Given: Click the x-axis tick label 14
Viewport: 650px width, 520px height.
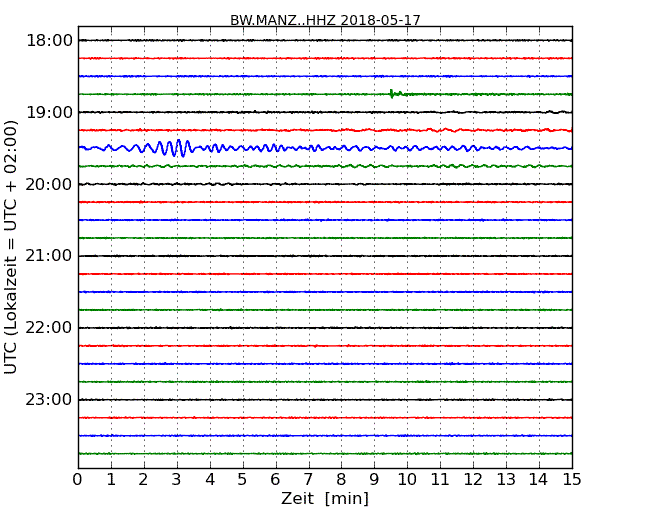Looking at the screenshot, I should 539,480.
